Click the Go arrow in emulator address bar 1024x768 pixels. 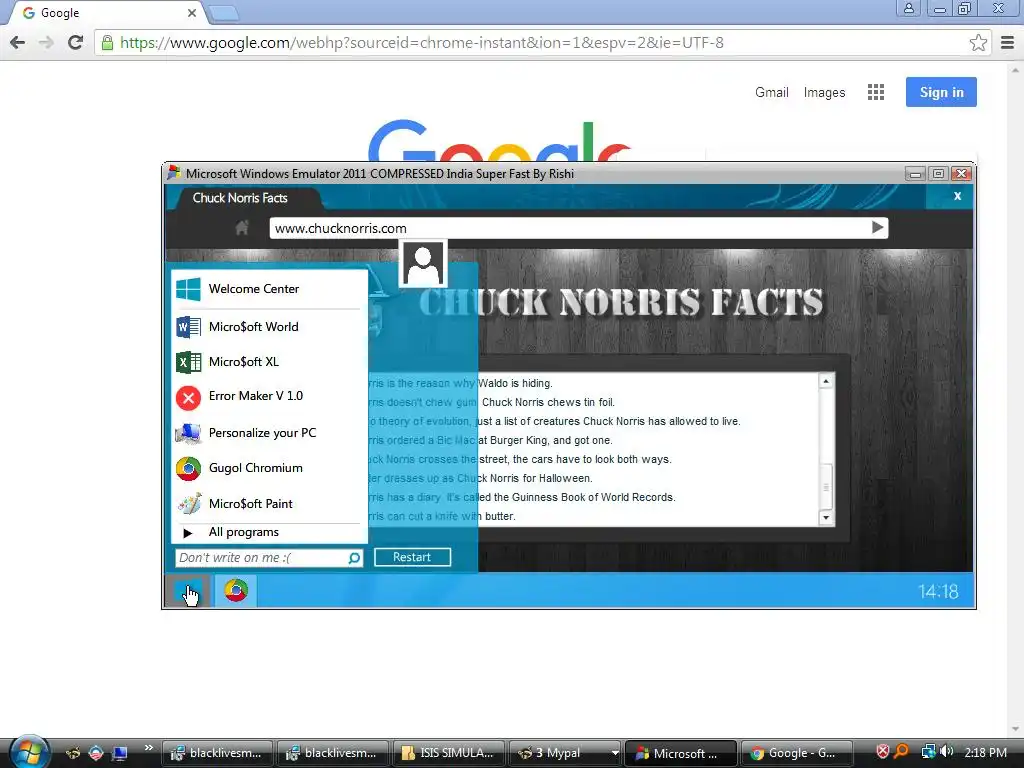pyautogui.click(x=878, y=227)
